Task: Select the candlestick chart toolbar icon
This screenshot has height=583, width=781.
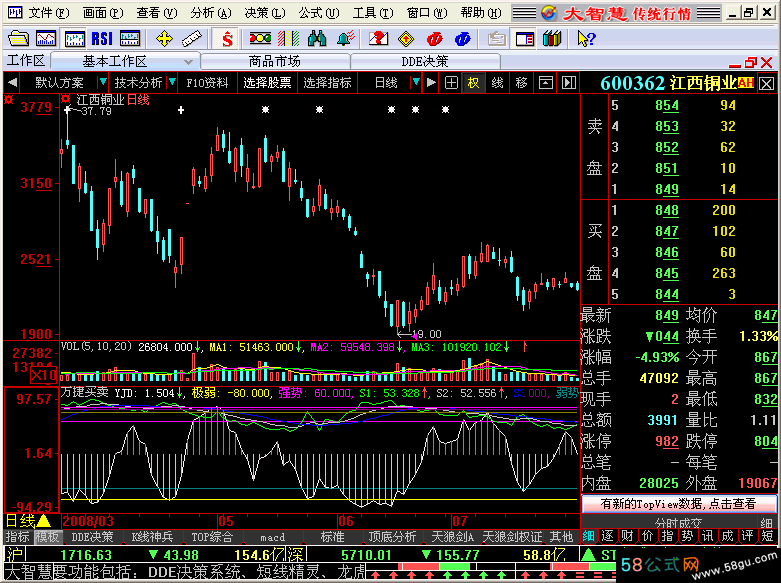Action: click(74, 38)
